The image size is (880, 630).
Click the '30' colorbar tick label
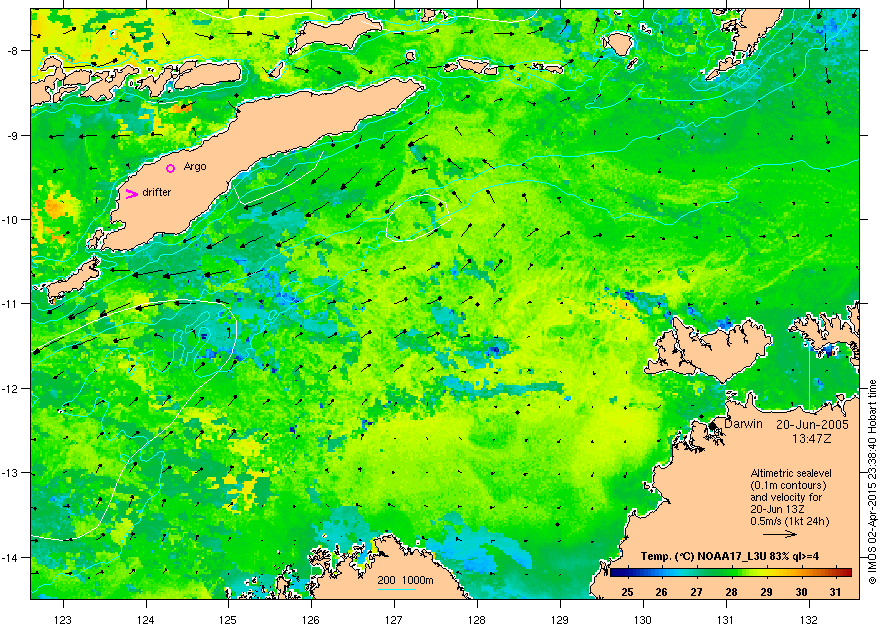click(801, 592)
